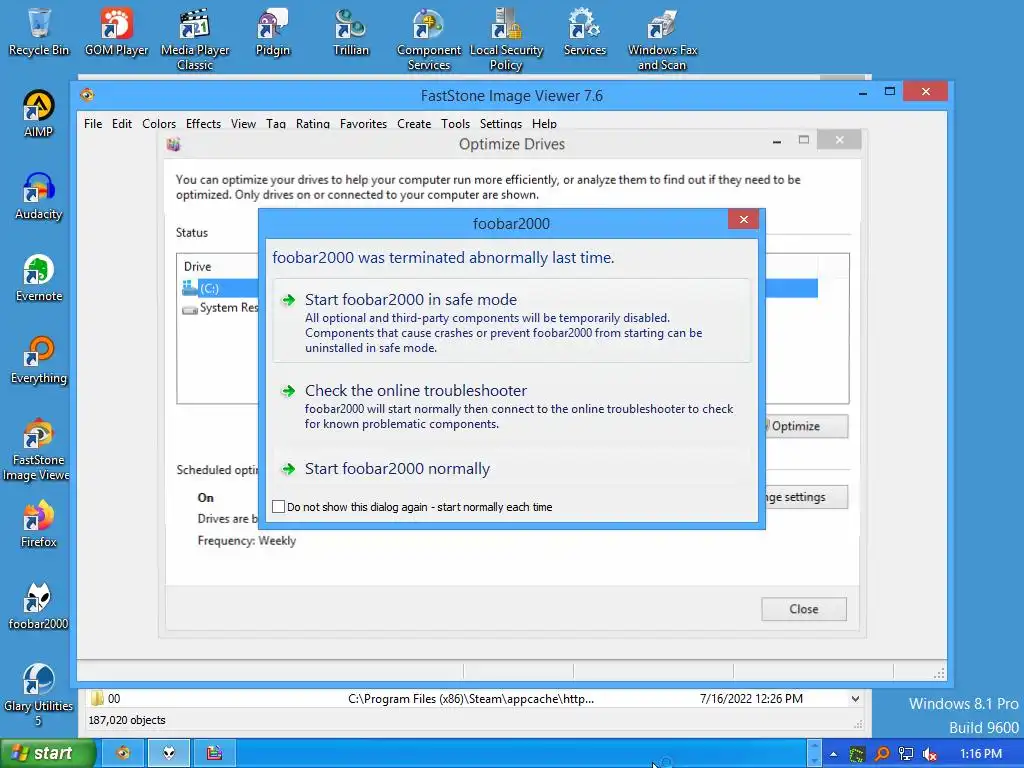Tick 'Do not show this dialog again' checkbox
The height and width of the screenshot is (768, 1024).
[x=278, y=507]
